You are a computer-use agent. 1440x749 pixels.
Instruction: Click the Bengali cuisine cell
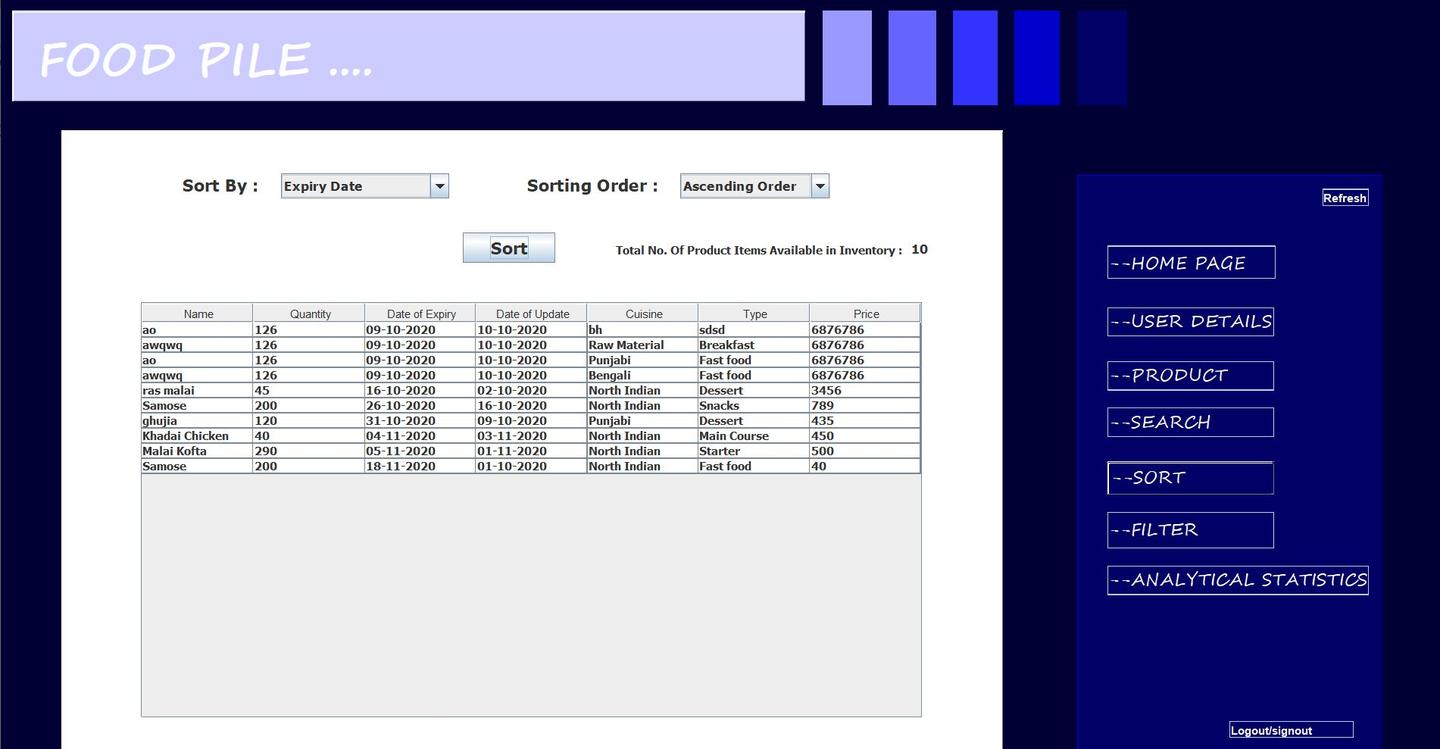coord(643,375)
